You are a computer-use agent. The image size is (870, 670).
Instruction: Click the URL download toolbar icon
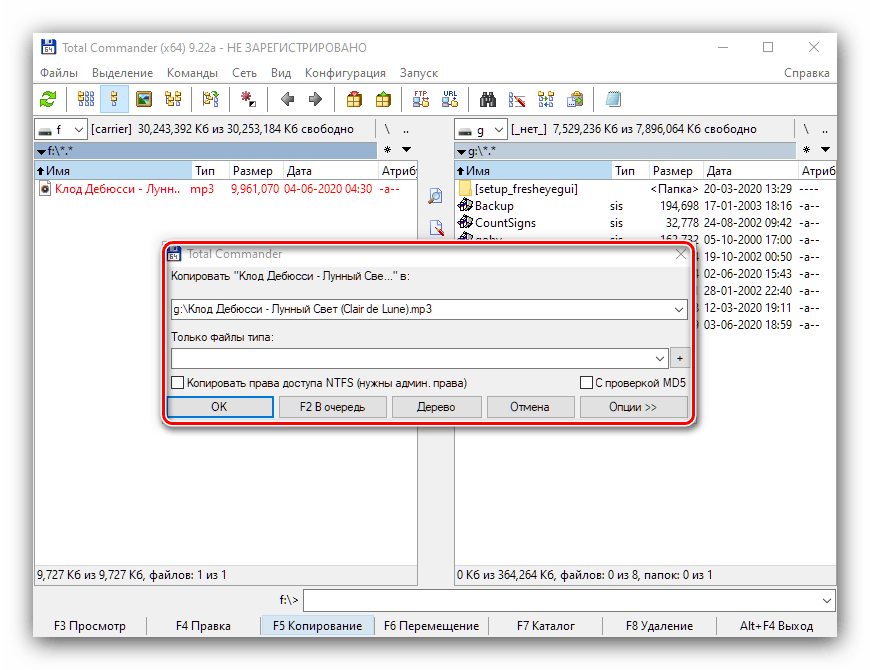[x=450, y=99]
